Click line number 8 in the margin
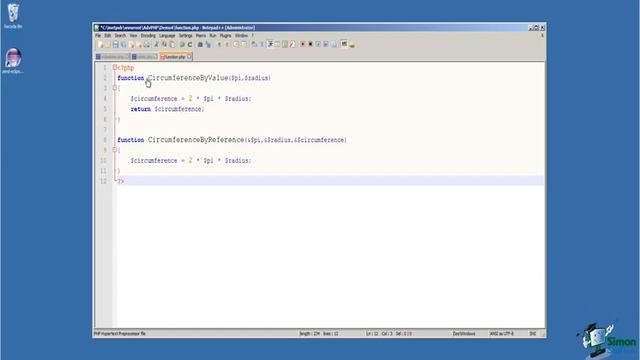Viewport: 640px width, 360px height. (105, 140)
